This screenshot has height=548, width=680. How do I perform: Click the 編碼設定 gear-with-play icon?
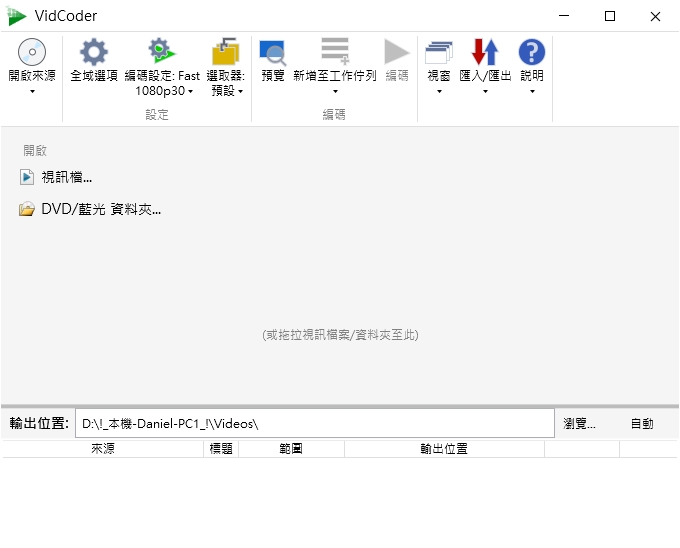tap(161, 50)
